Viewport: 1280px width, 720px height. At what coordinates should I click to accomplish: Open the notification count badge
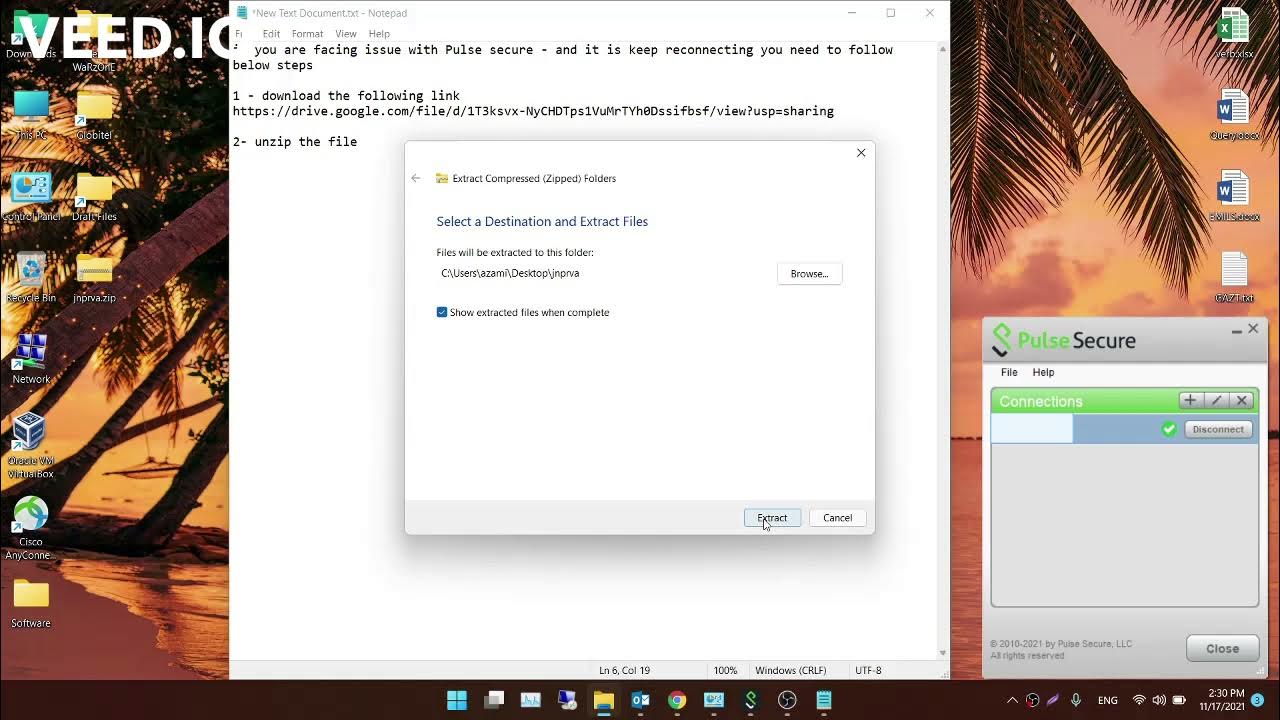pyautogui.click(x=1258, y=700)
